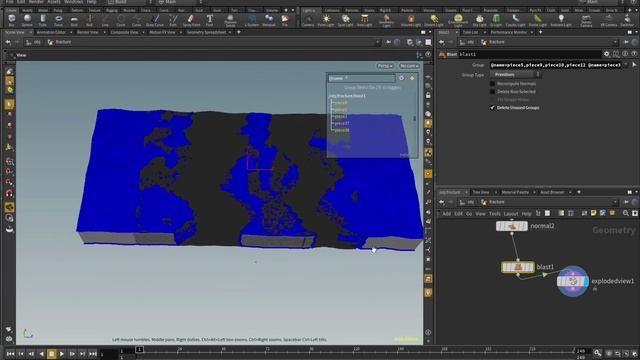Open the Group field dropdown arrow
The image size is (640, 360).
tap(626, 65)
